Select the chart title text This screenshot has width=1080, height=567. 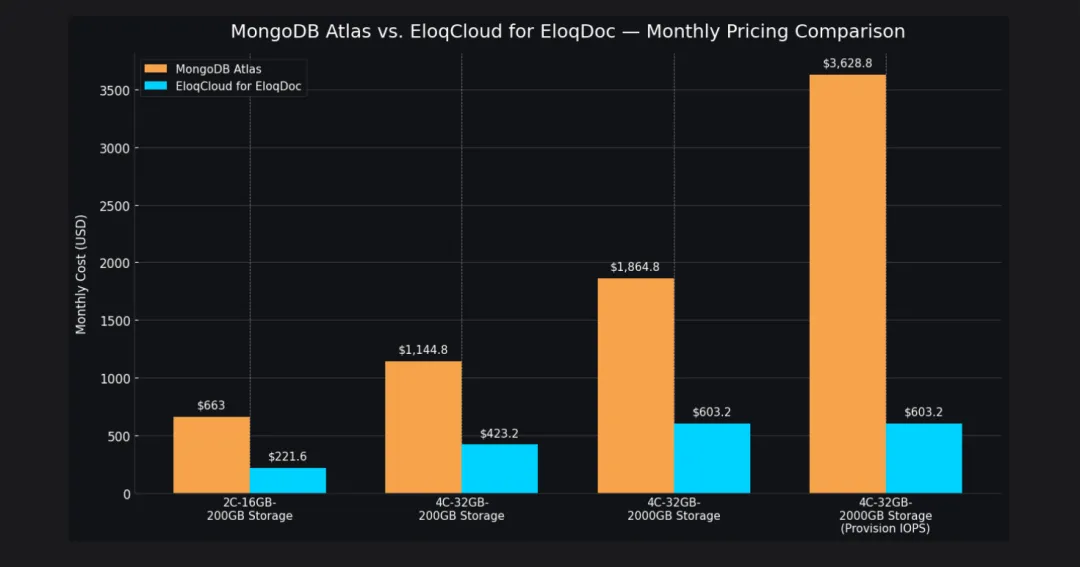click(567, 31)
